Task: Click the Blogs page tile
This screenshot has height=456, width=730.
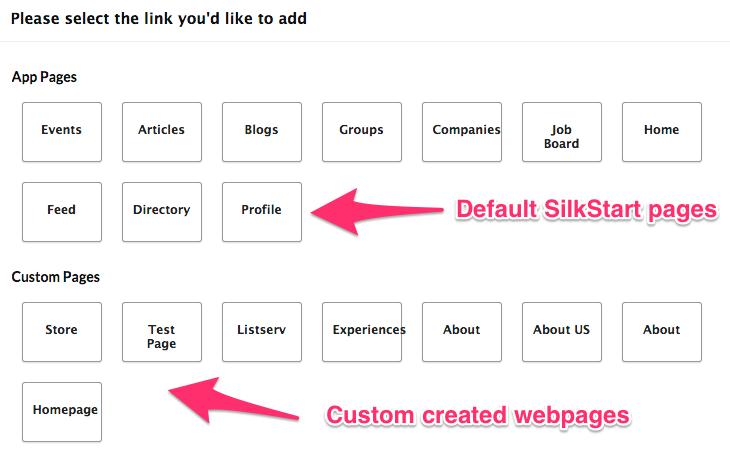Action: pos(262,131)
